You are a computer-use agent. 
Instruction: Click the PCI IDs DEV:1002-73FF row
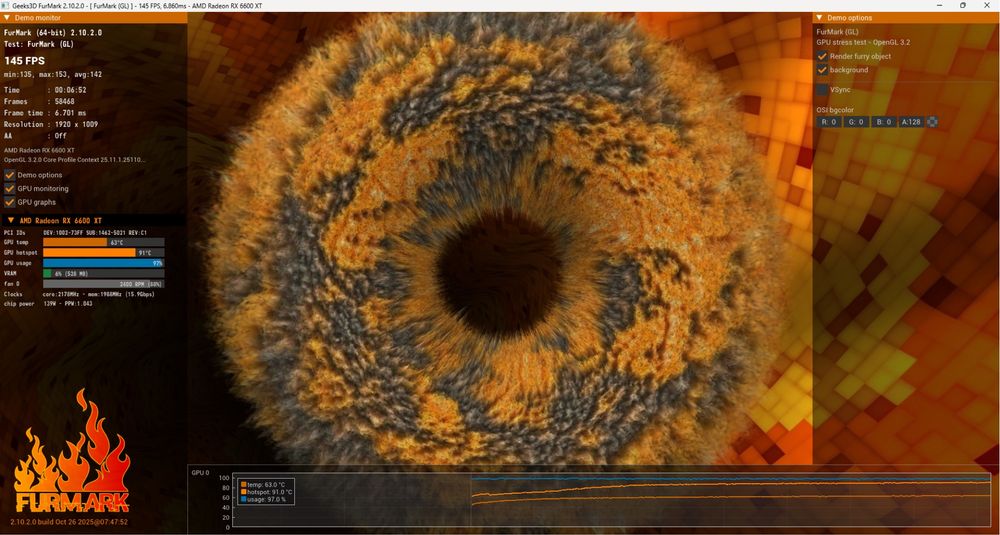(76, 233)
